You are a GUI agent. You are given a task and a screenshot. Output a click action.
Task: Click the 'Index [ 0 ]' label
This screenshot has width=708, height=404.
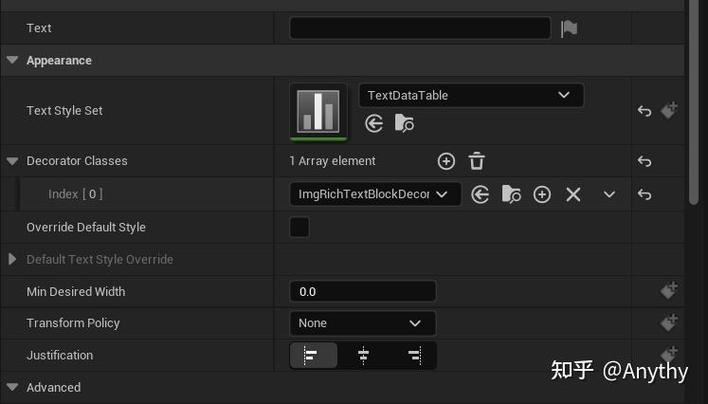pyautogui.click(x=75, y=194)
